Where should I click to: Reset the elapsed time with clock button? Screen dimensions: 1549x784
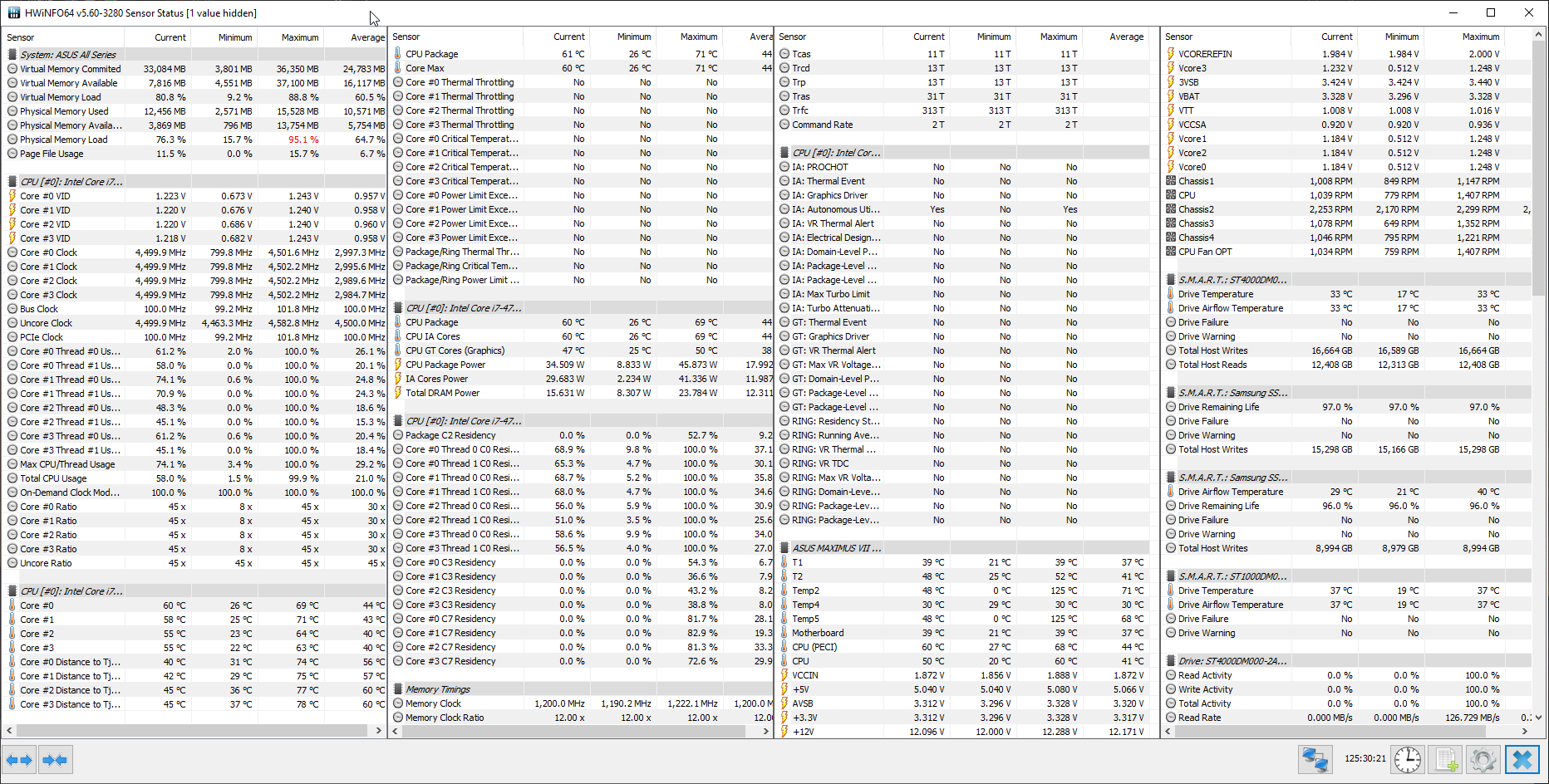[x=1408, y=760]
